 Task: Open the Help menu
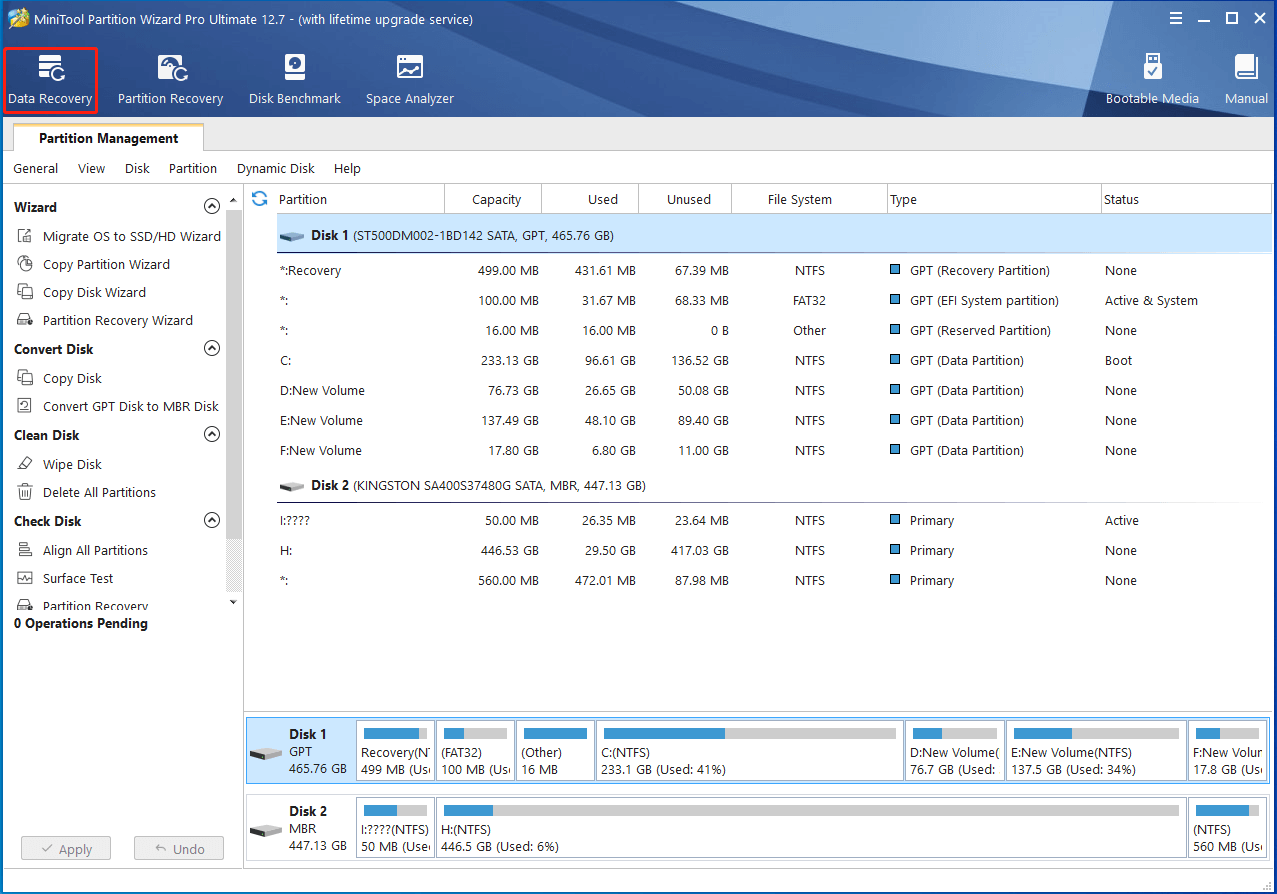tap(347, 168)
